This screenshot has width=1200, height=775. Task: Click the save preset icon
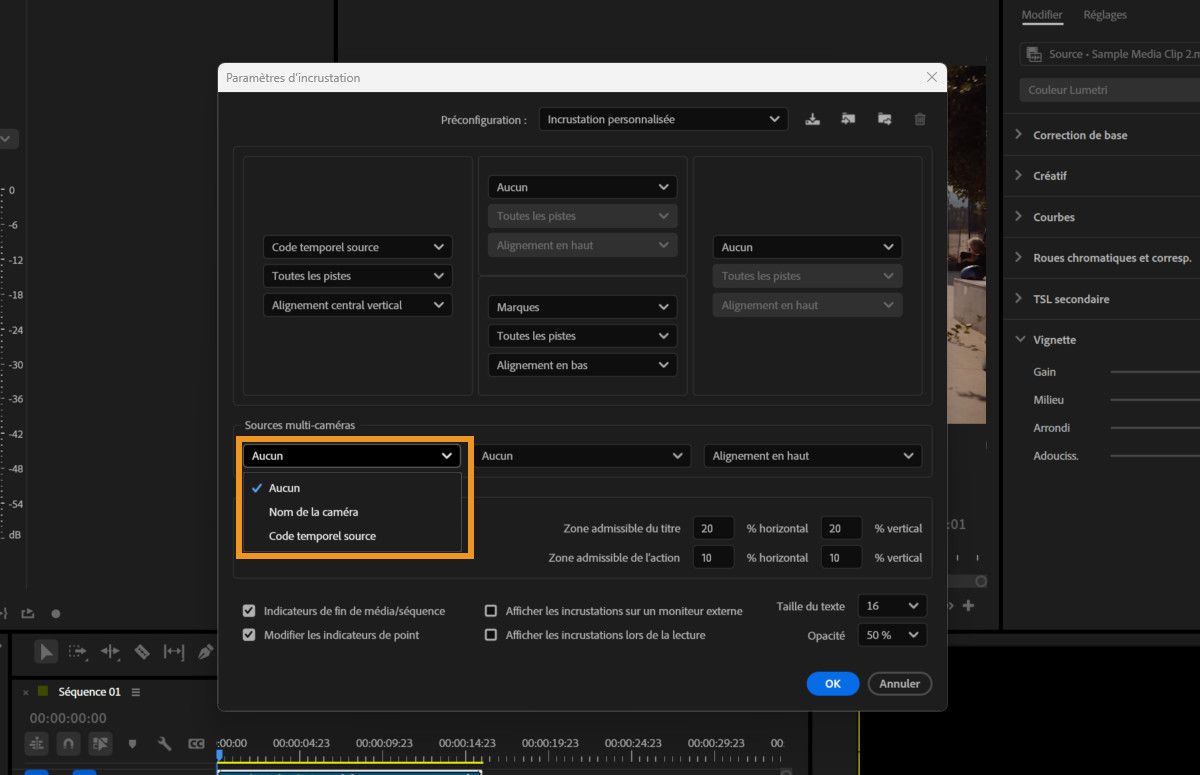(813, 119)
